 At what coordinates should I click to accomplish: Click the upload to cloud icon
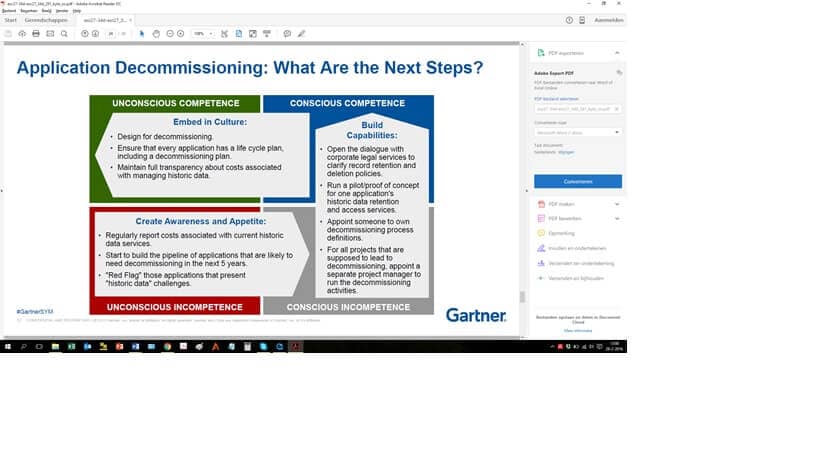click(x=22, y=33)
